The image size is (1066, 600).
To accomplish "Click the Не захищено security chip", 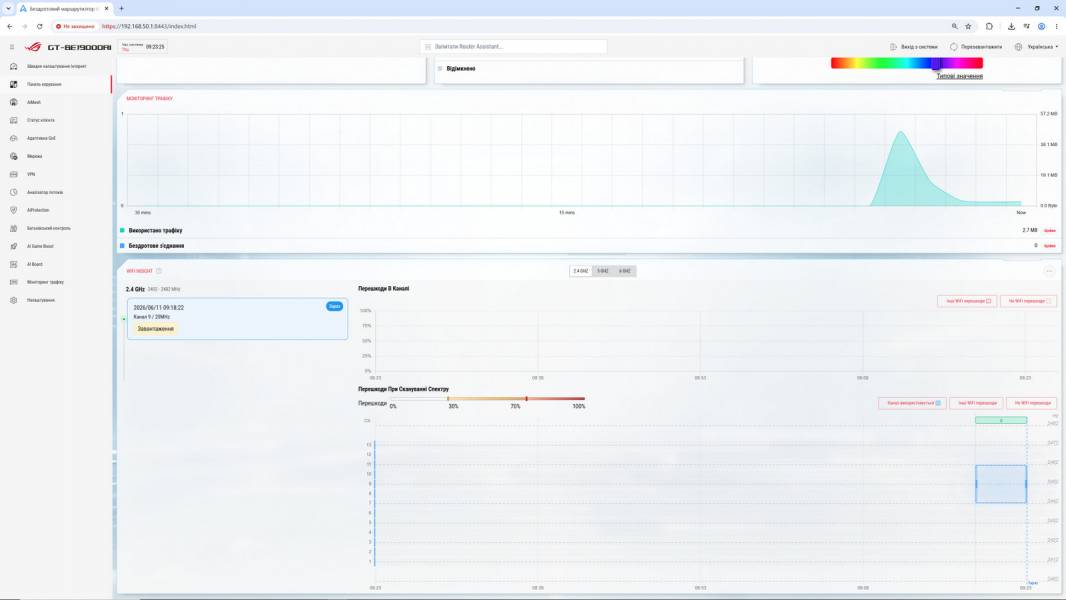I will 75,27.
